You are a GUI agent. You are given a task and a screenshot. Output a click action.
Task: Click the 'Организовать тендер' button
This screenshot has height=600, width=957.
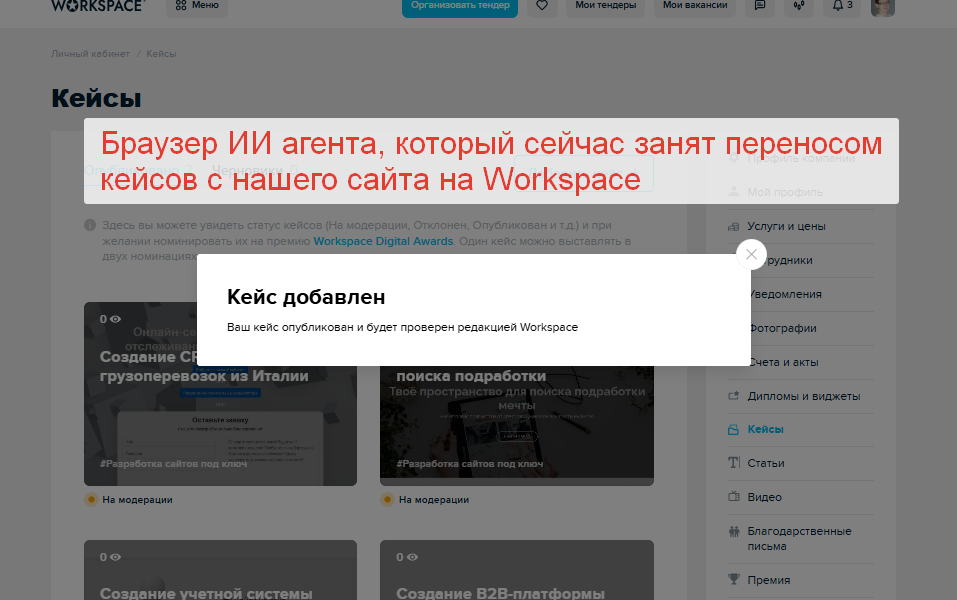tap(460, 6)
